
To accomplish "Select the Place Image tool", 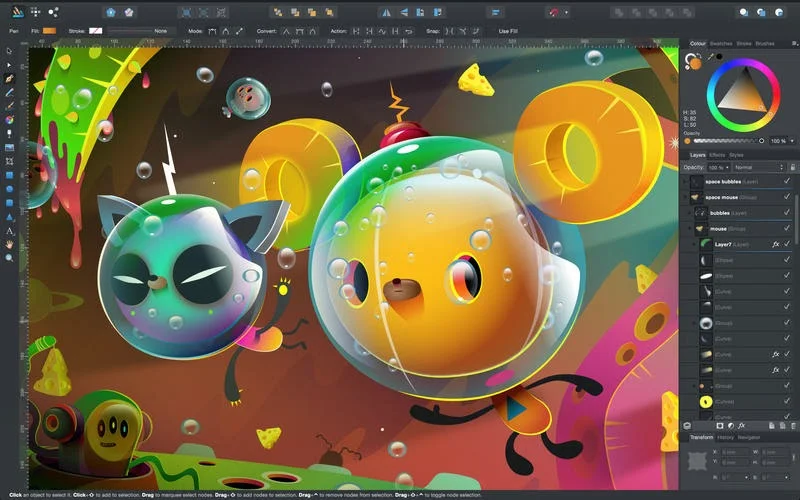I will click(9, 147).
